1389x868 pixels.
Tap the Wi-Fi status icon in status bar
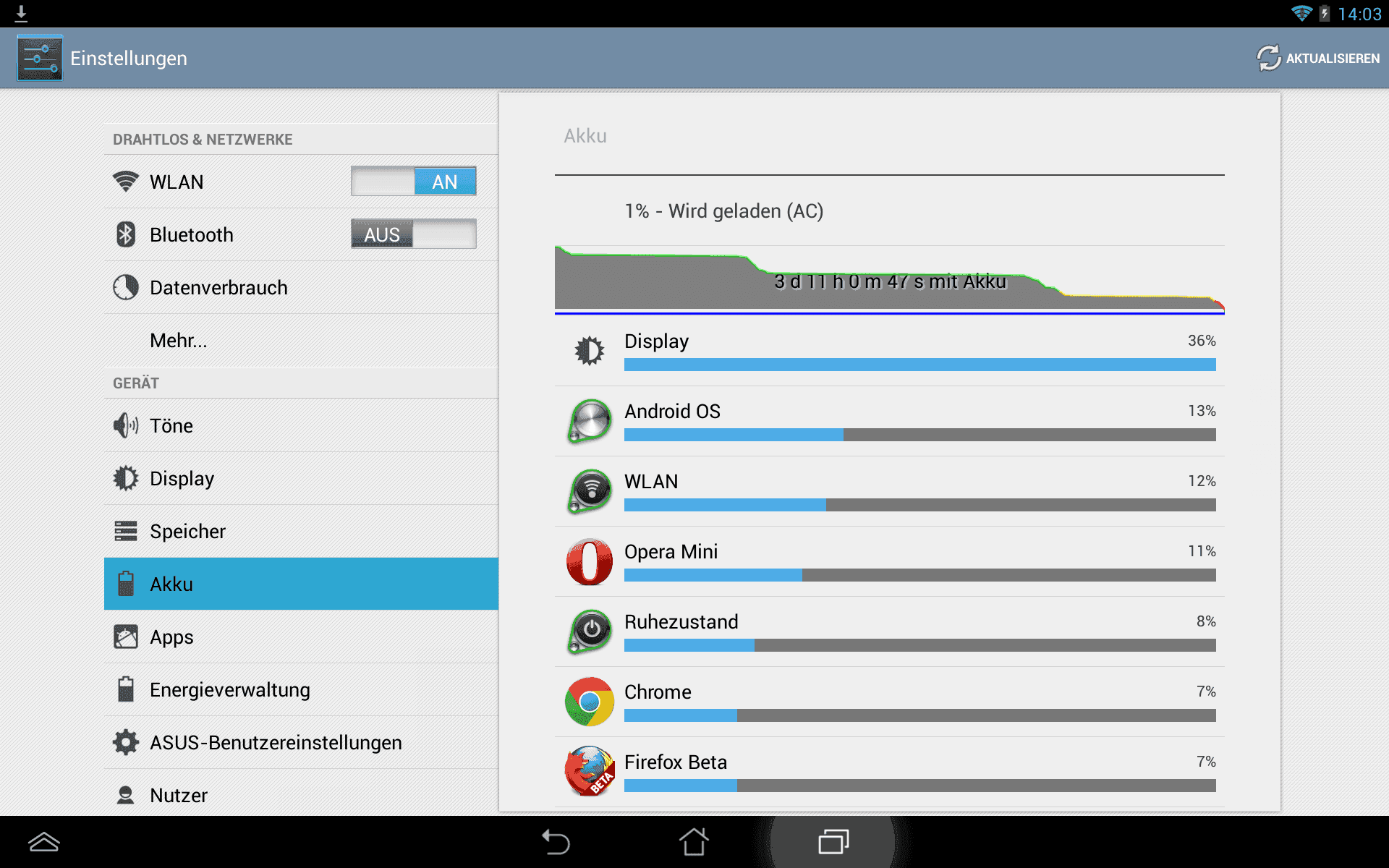1301,14
